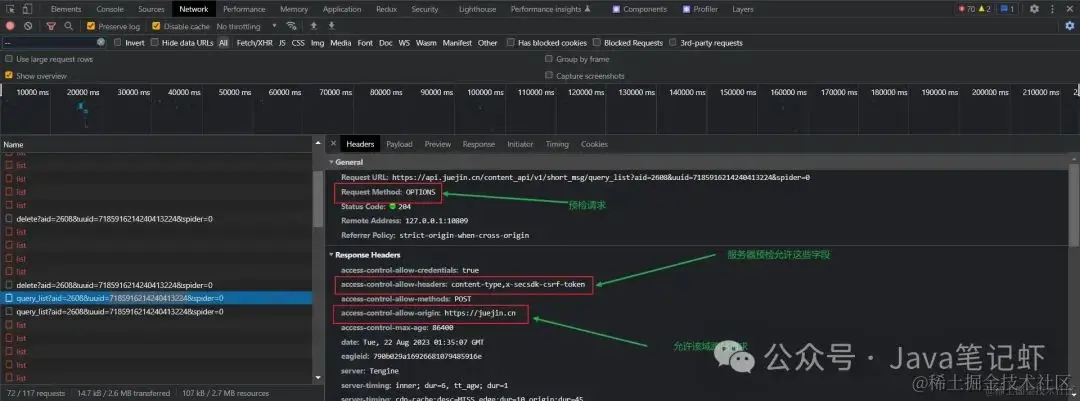Screen dimensions: 1080x401
Task: Click the Name column sort arrow
Action: pyautogui.click(x=318, y=144)
